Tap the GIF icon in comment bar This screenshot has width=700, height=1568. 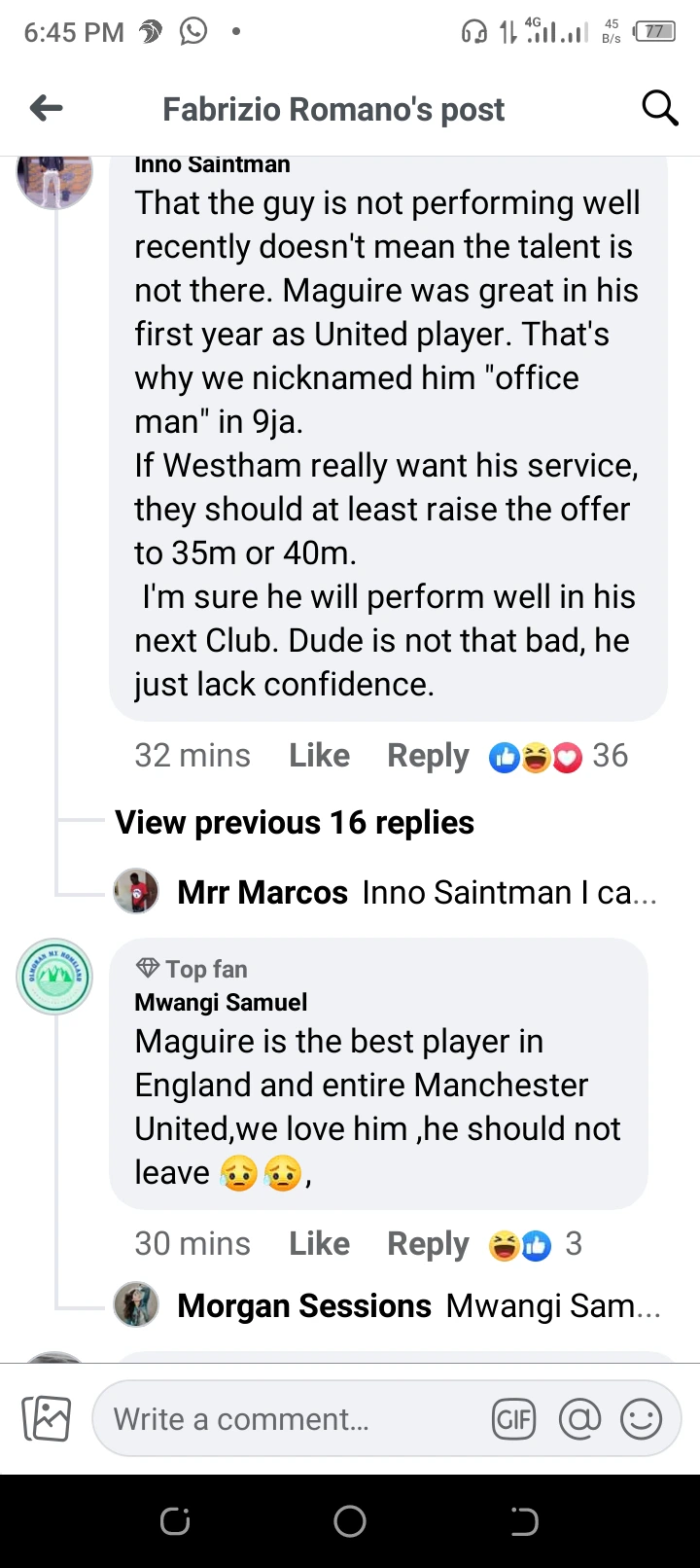(513, 1419)
